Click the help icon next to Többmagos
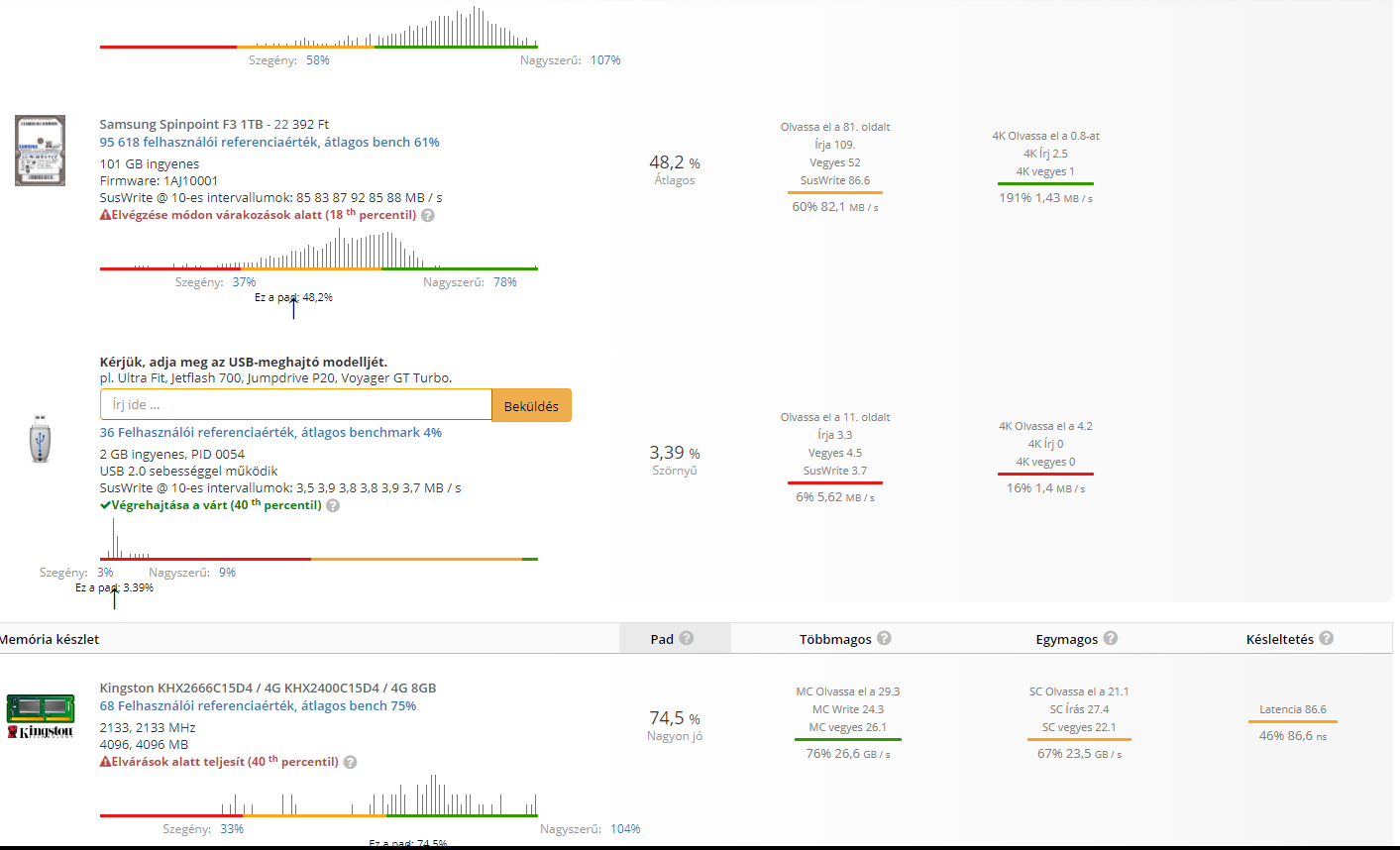The image size is (1400, 850). 884,638
